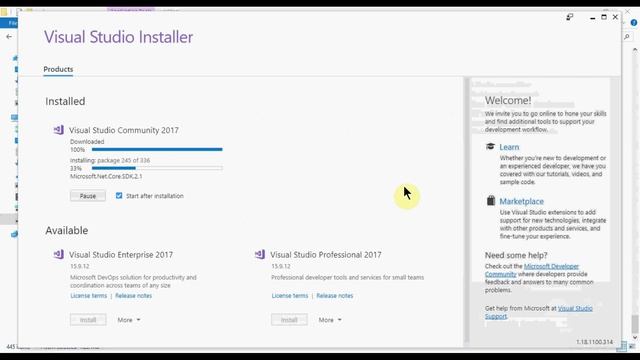Click the Welcome! heading

pos(508,100)
